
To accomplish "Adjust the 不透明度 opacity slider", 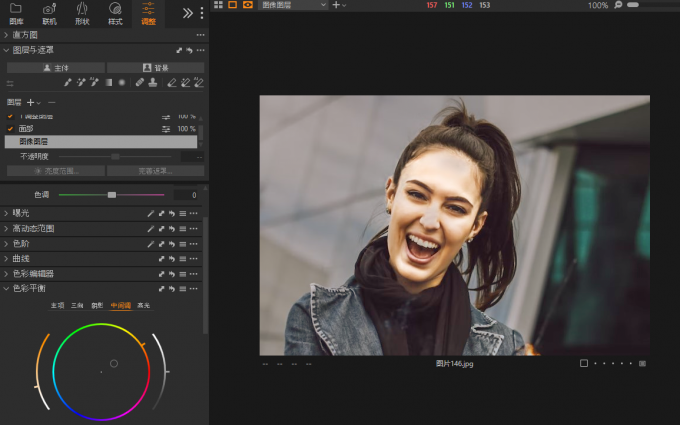I will pos(115,156).
